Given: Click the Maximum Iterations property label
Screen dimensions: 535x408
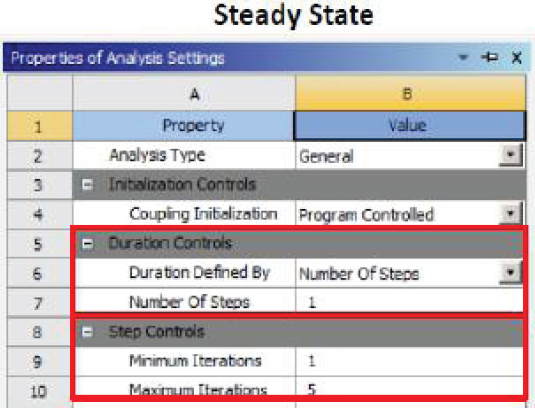Looking at the screenshot, I should click(198, 389).
